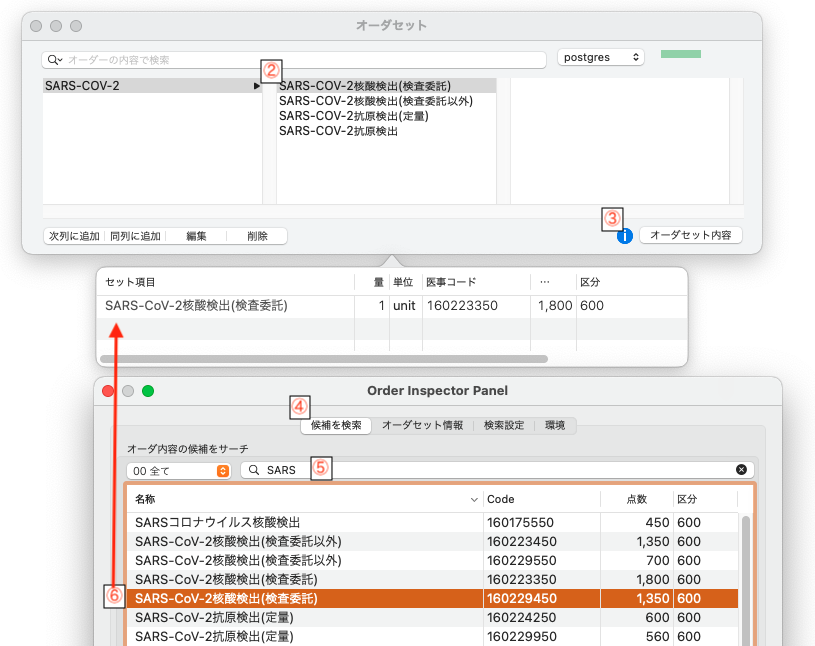Sort by the 名称 column header
This screenshot has width=815, height=646.
(x=300, y=499)
